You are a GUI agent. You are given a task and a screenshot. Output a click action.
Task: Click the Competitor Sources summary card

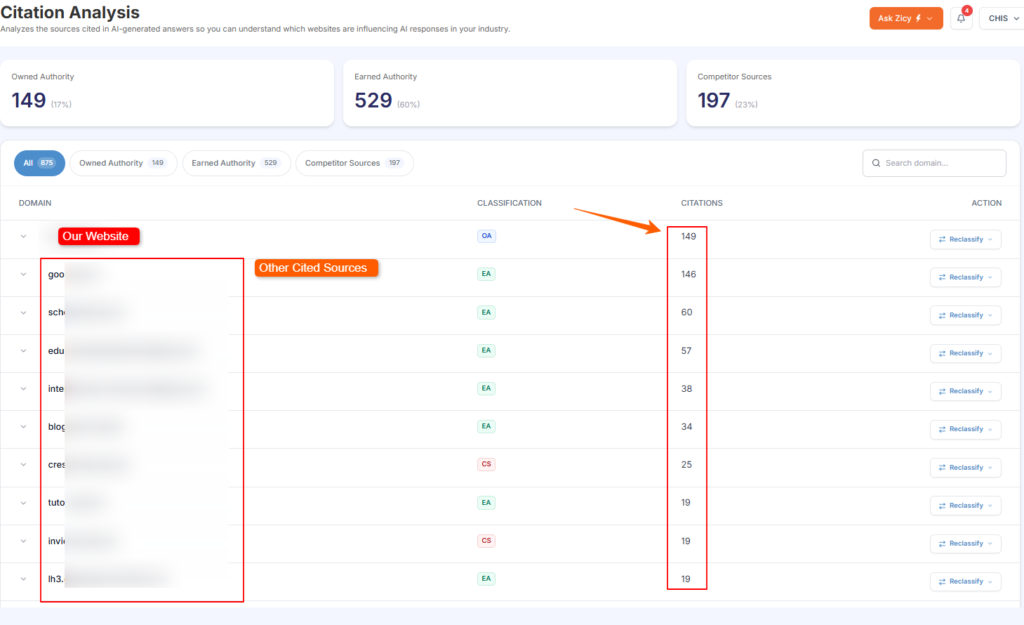(852, 92)
